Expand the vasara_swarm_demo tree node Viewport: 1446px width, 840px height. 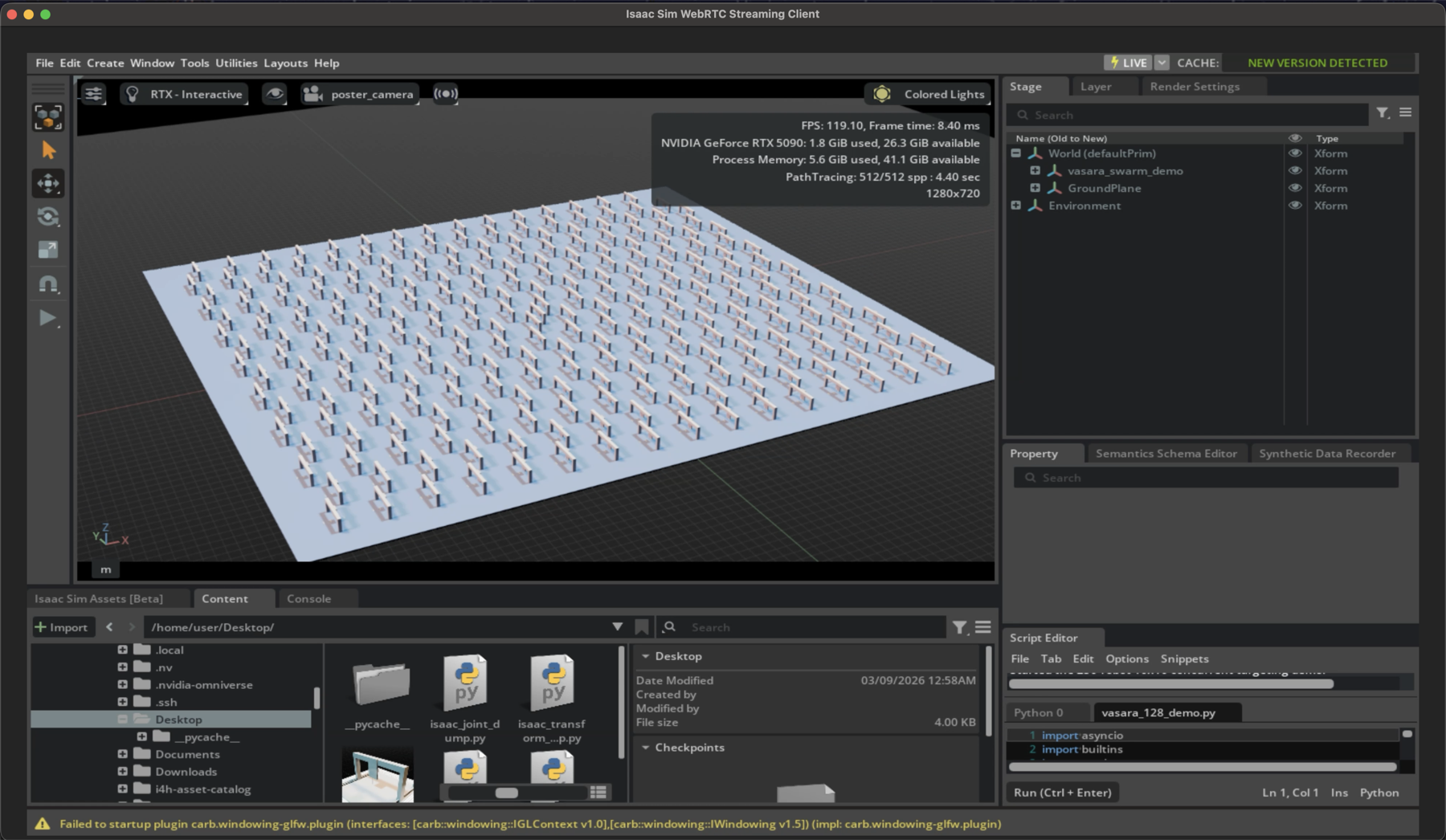point(1035,170)
